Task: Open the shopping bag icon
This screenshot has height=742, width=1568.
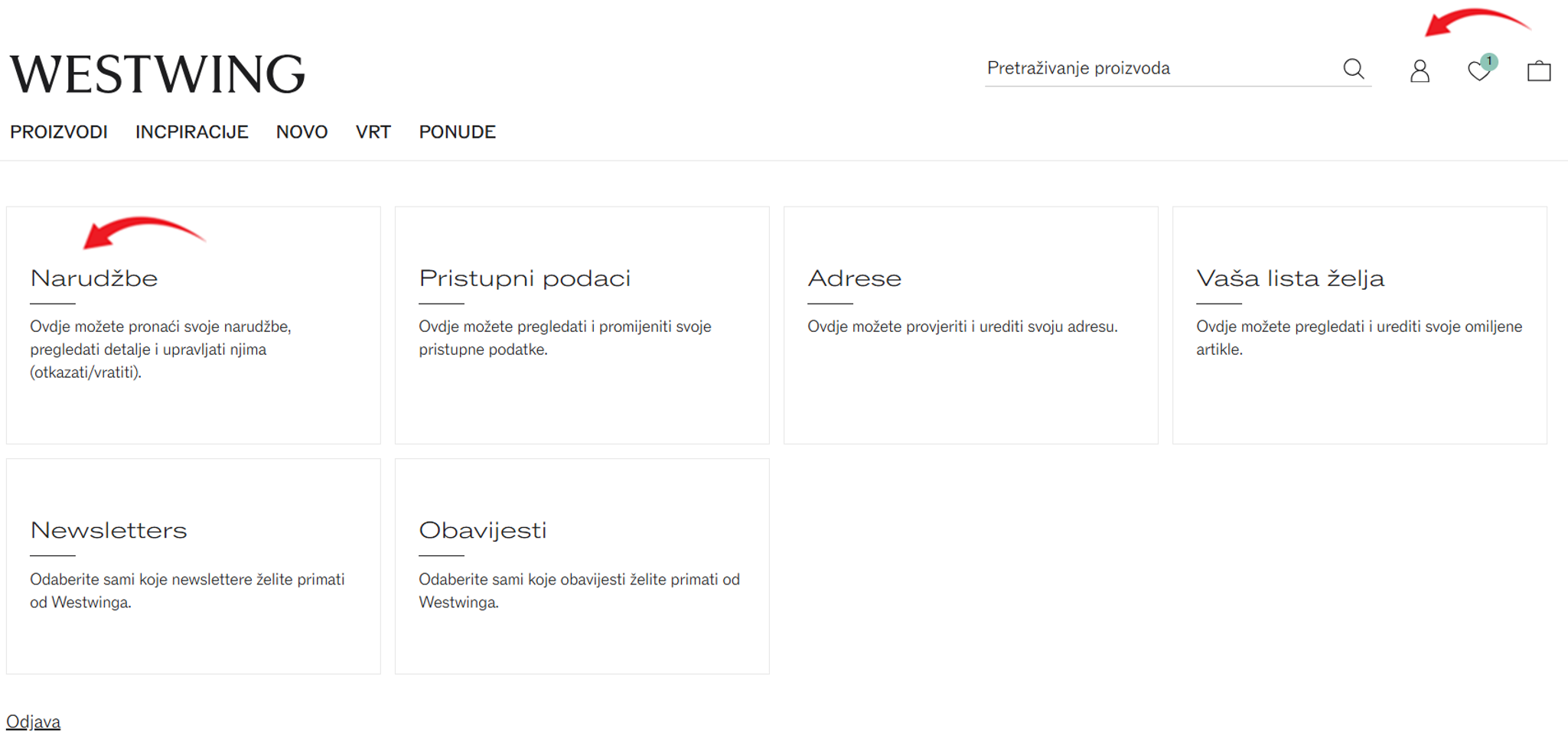Action: click(1539, 71)
